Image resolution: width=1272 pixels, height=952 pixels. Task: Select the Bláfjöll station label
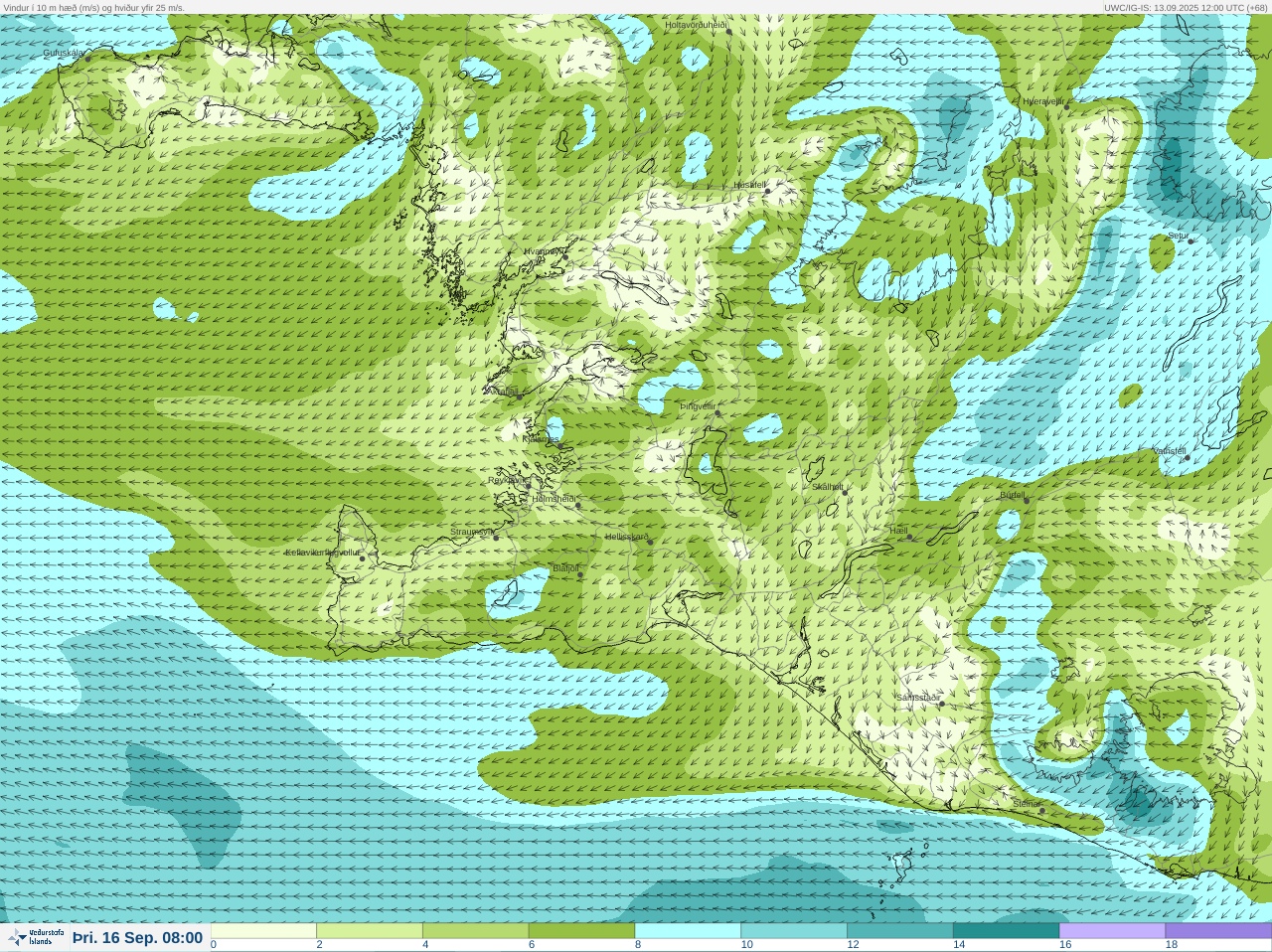(565, 568)
